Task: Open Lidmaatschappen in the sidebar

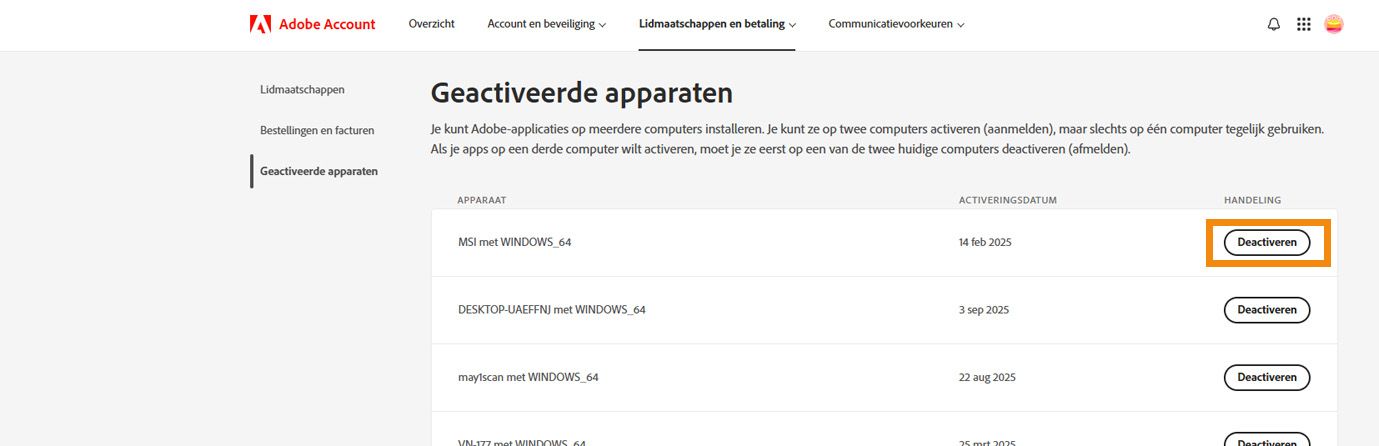Action: 302,89
